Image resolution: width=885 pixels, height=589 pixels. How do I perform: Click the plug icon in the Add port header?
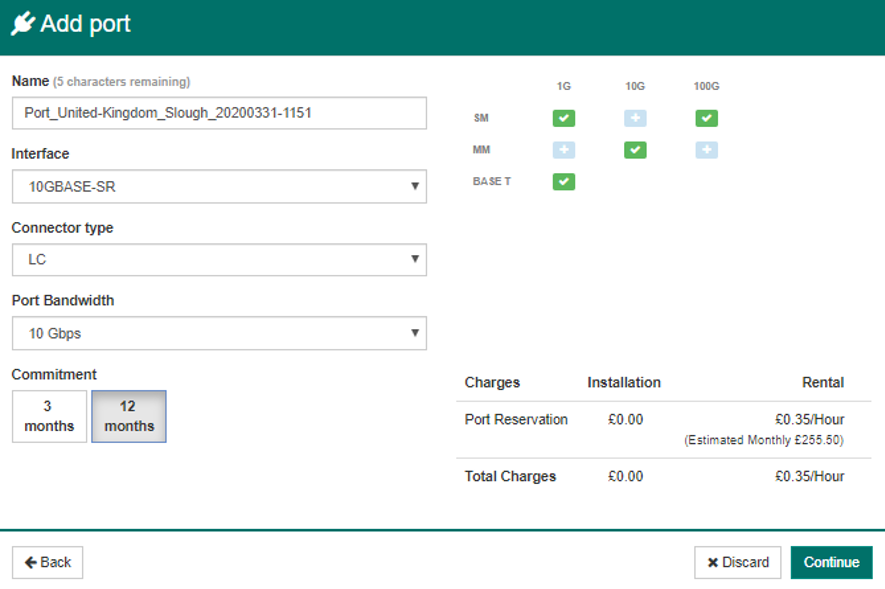pyautogui.click(x=25, y=22)
